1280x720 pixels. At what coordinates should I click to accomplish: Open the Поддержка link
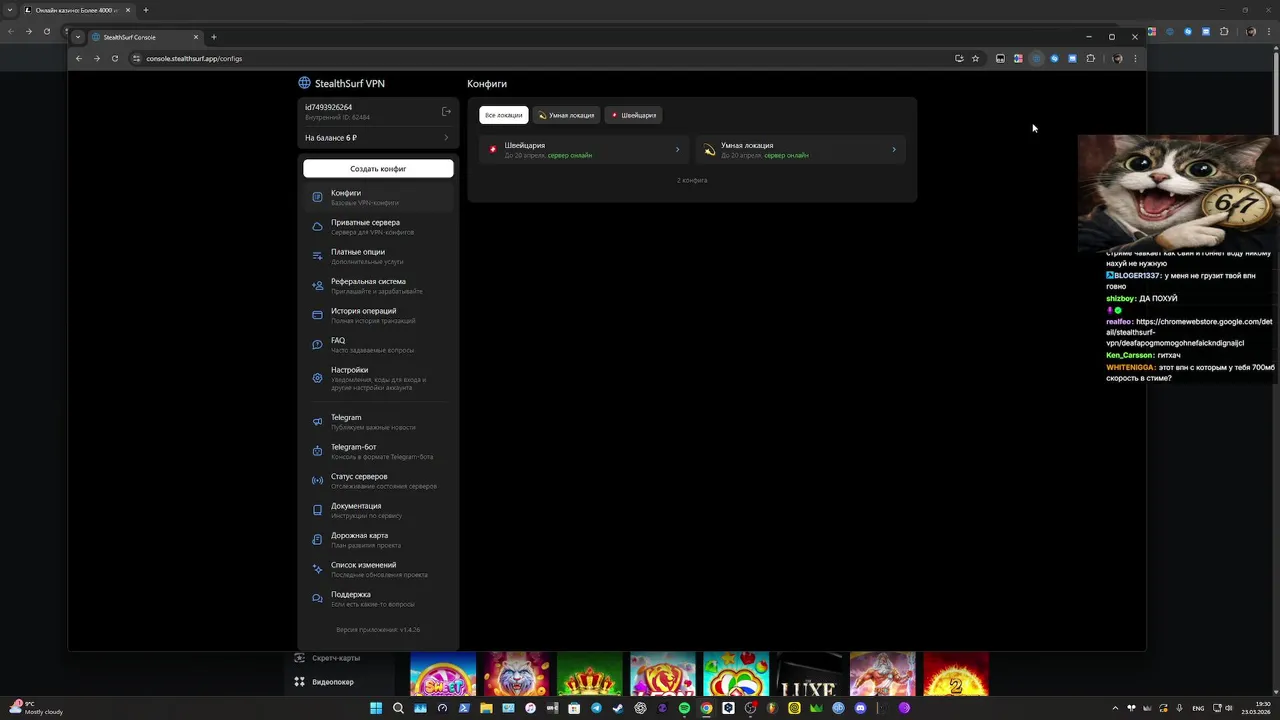point(378,599)
